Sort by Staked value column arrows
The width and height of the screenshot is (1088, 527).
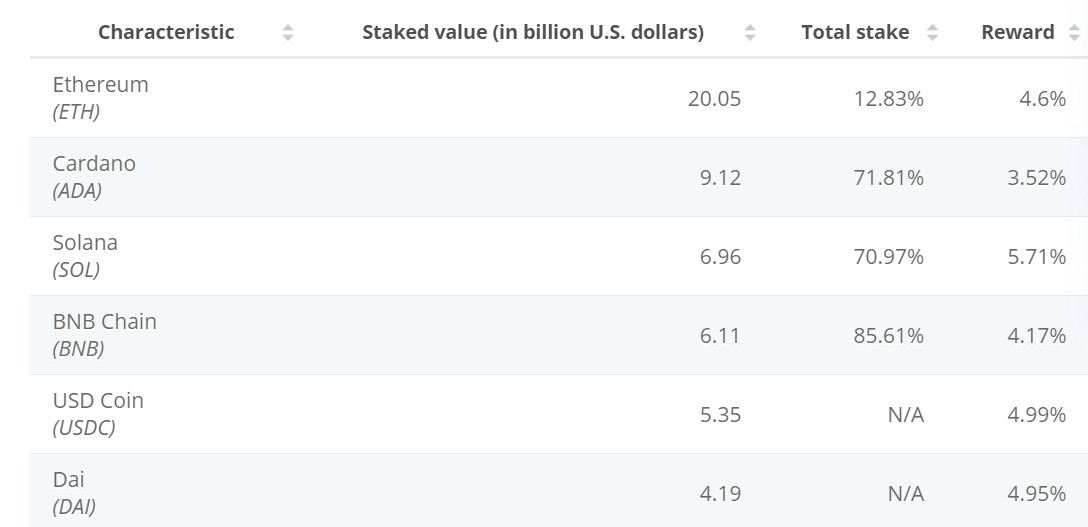(750, 33)
